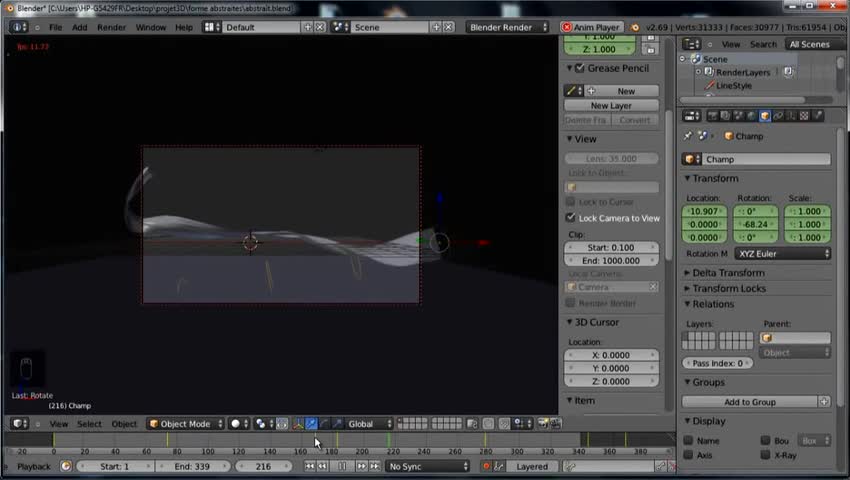Click the scene browse icon
Screen dimensions: 850x480
(x=340, y=27)
